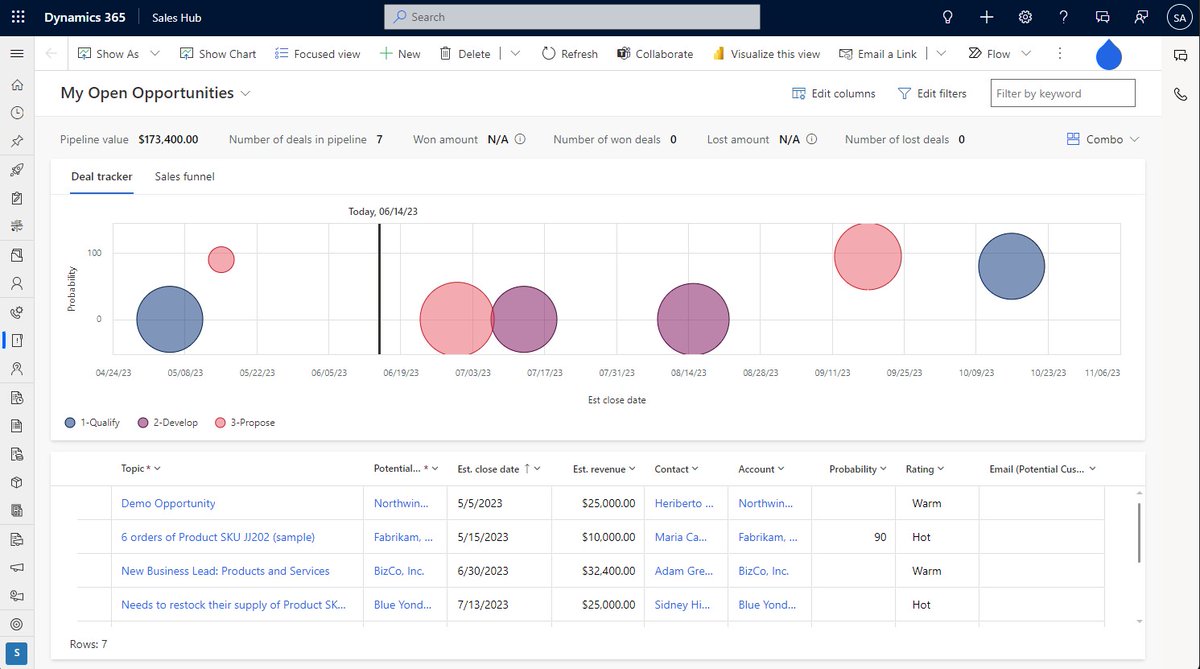The image size is (1200, 669).
Task: Click Email a Link
Action: coord(878,54)
